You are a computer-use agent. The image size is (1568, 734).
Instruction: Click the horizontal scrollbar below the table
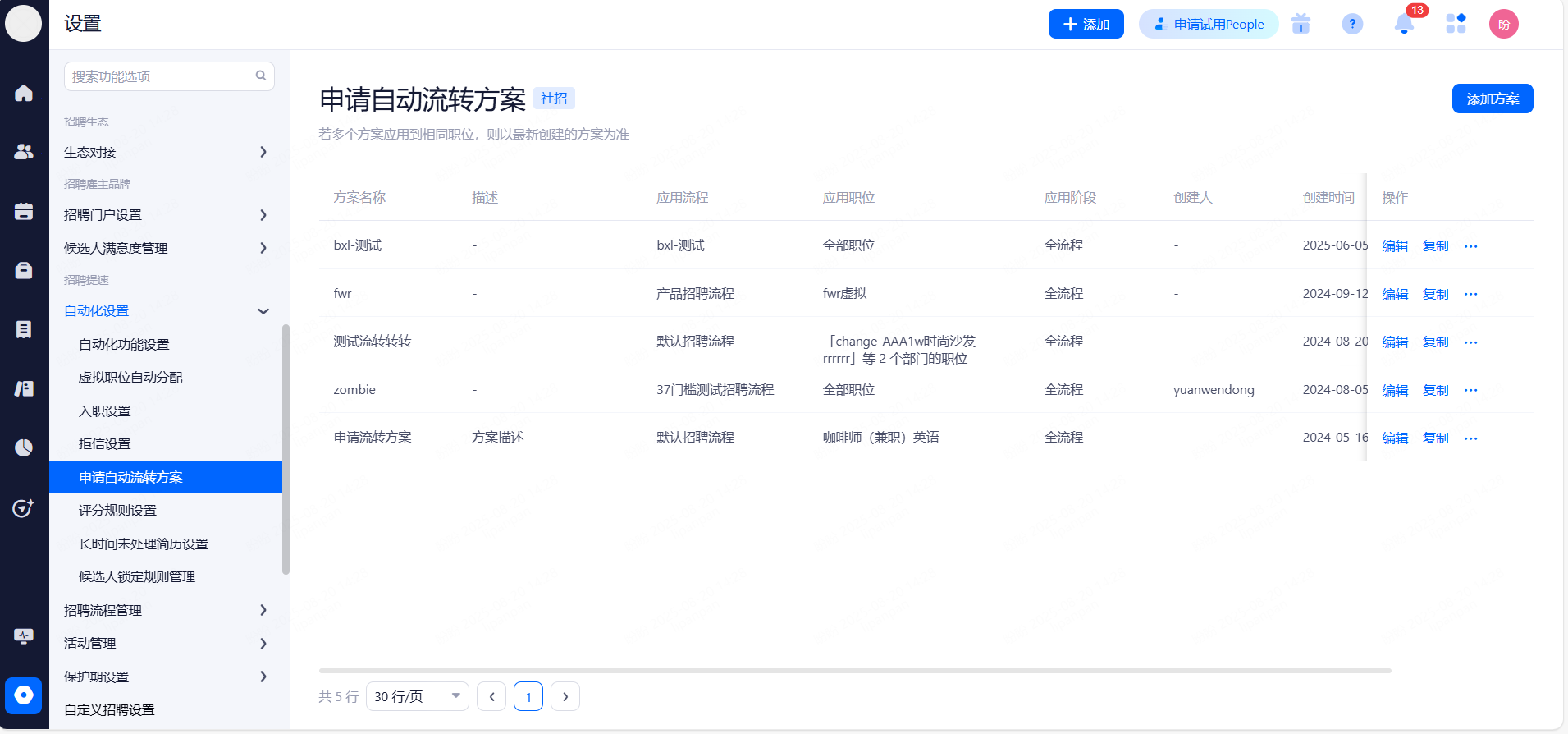coord(853,671)
